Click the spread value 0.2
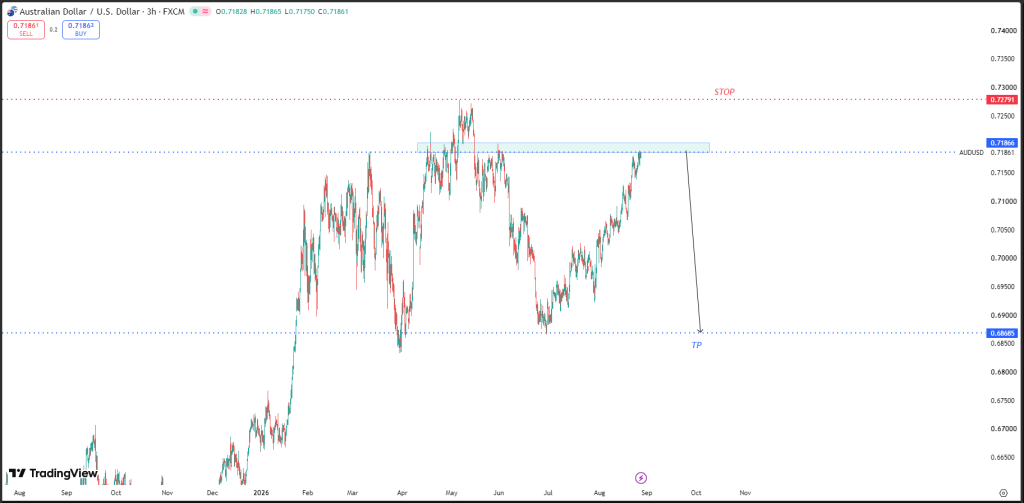This screenshot has width=1024, height=503. [x=54, y=30]
